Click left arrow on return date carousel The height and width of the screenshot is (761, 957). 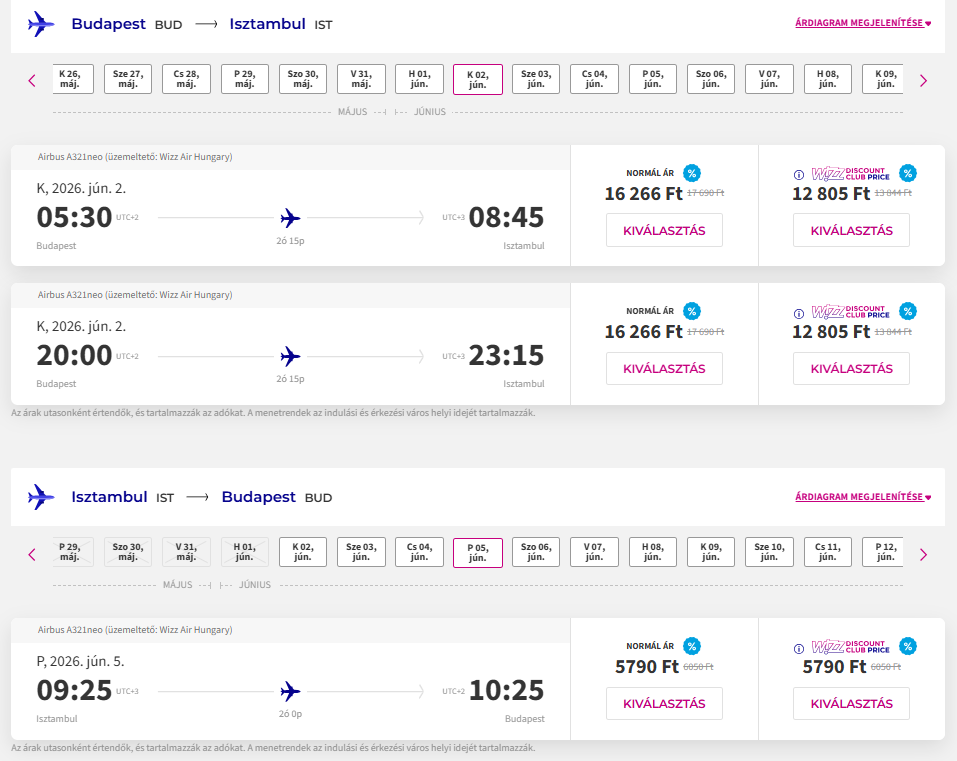click(x=32, y=554)
